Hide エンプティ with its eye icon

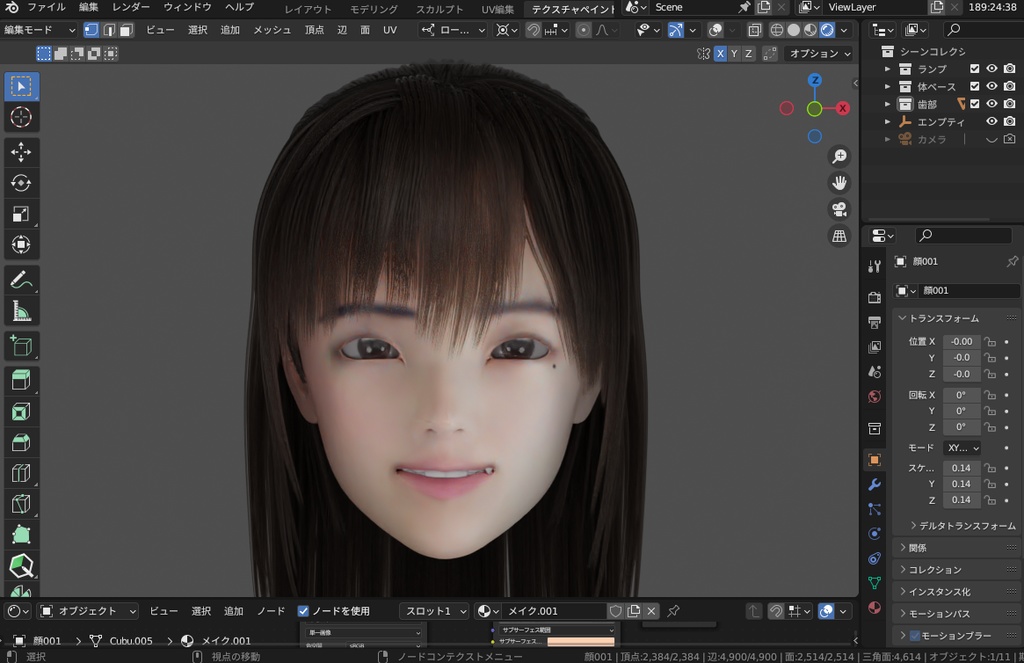click(991, 121)
